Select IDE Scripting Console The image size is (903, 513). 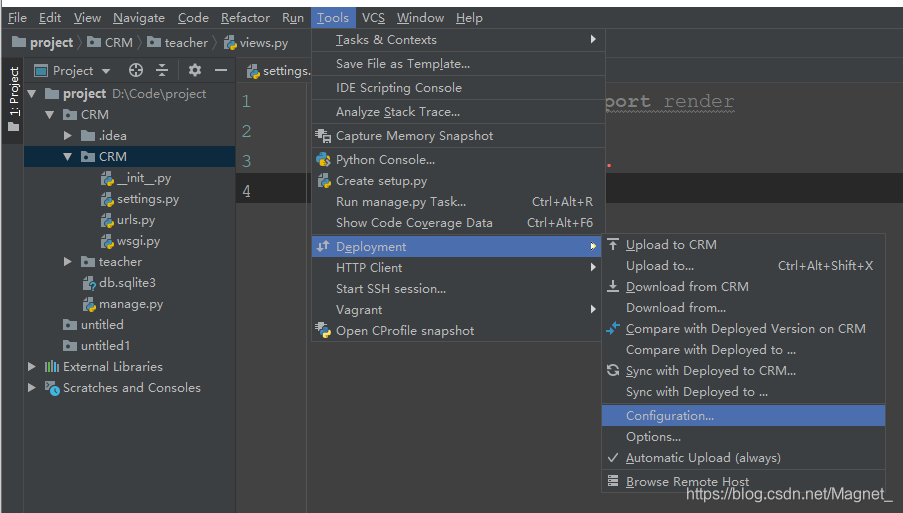[x=458, y=88]
